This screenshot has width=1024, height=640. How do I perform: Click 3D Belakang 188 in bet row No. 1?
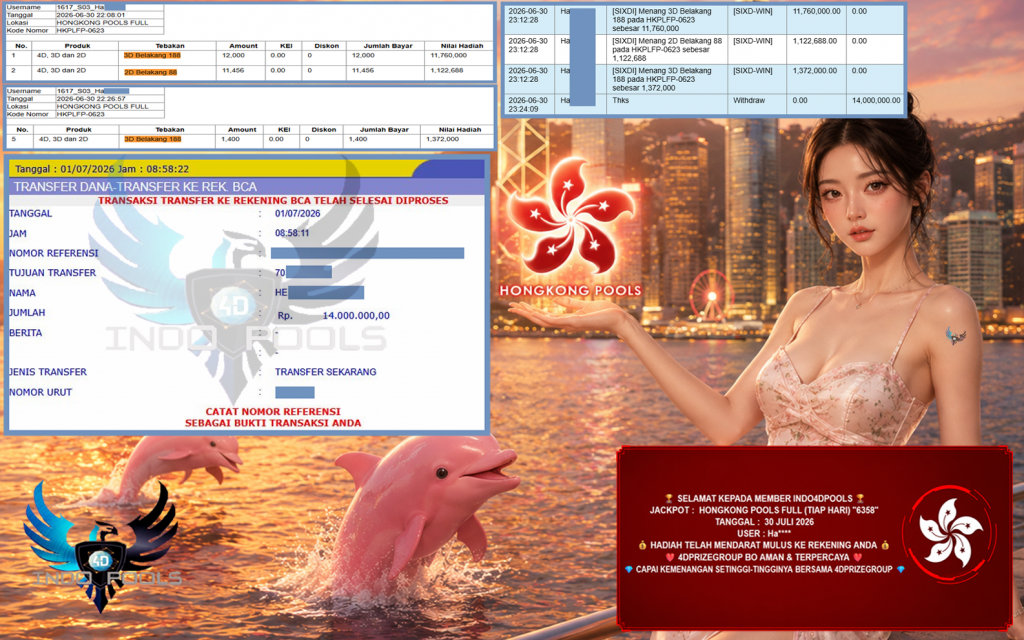152,56
